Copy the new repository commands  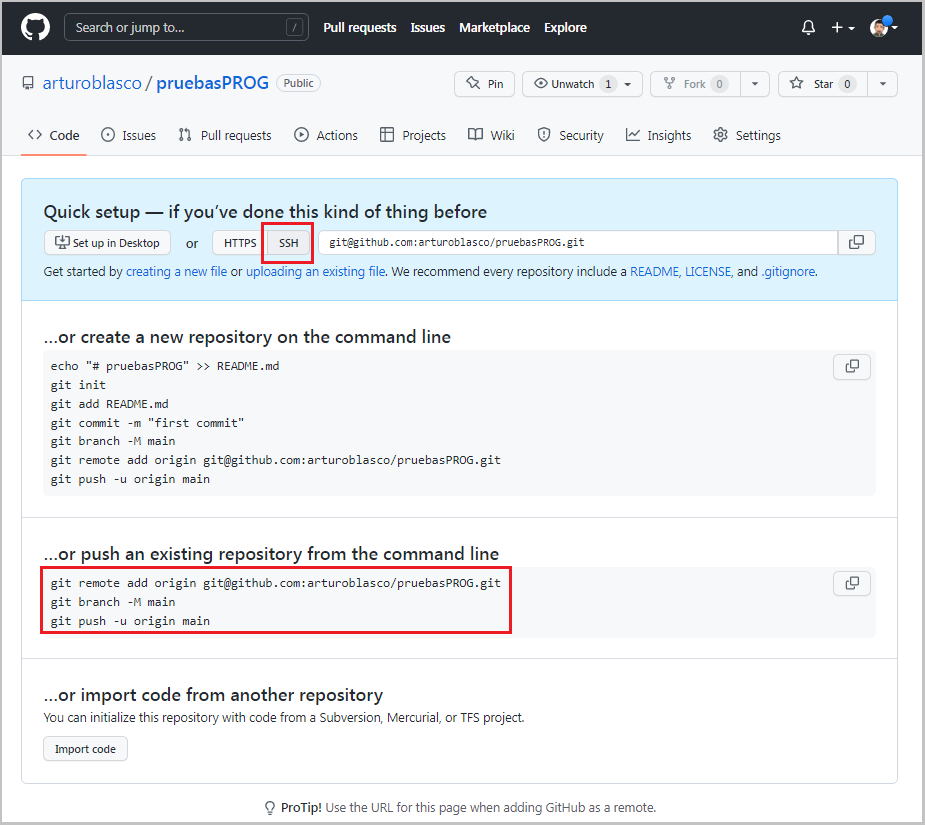pos(851,367)
